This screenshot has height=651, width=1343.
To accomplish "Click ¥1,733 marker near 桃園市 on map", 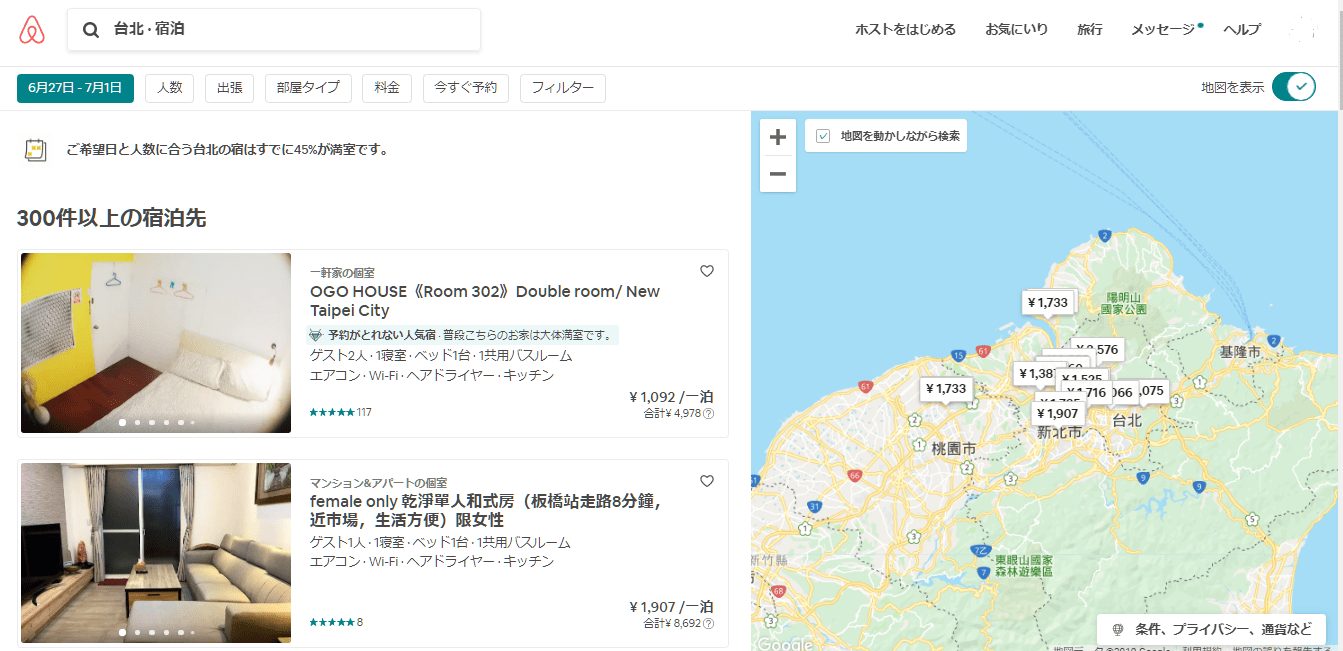I will pos(946,389).
